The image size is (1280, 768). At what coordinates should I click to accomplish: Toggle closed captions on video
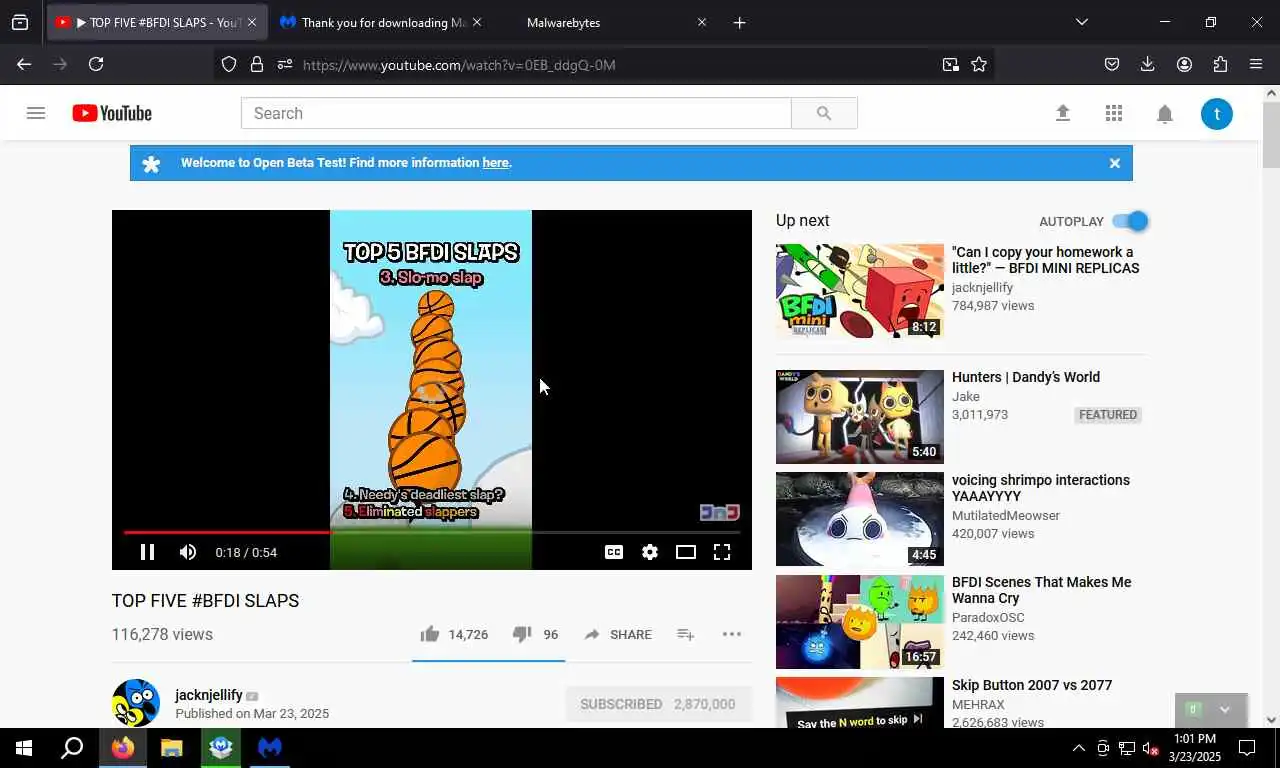[614, 552]
